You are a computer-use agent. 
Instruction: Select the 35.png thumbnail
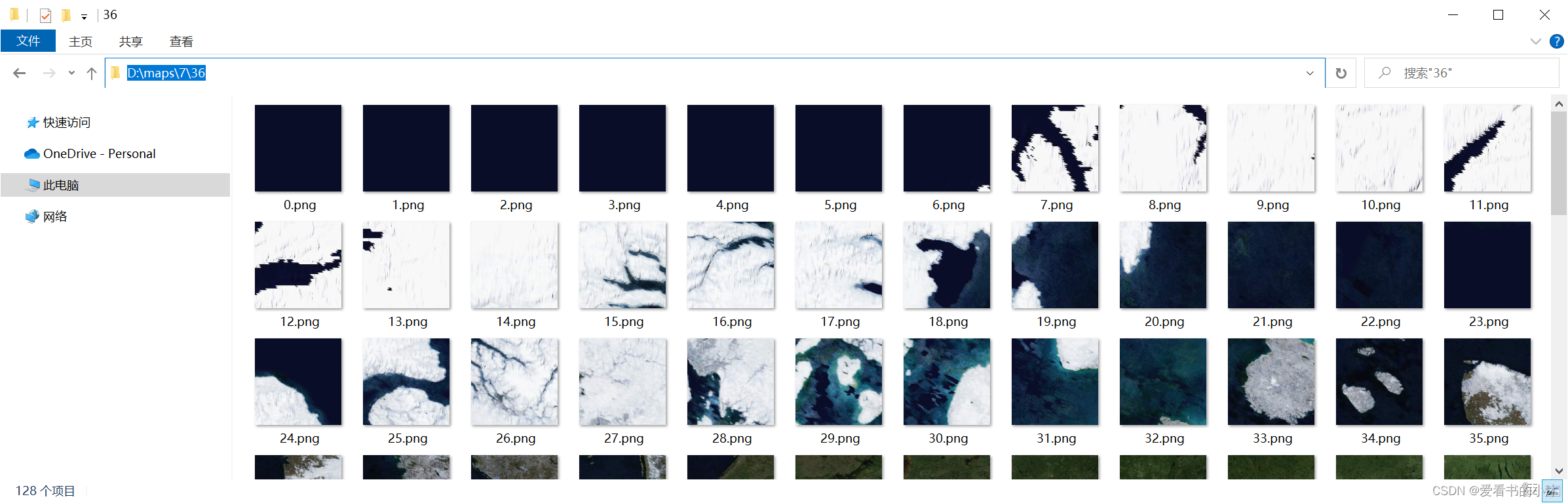coord(1487,382)
